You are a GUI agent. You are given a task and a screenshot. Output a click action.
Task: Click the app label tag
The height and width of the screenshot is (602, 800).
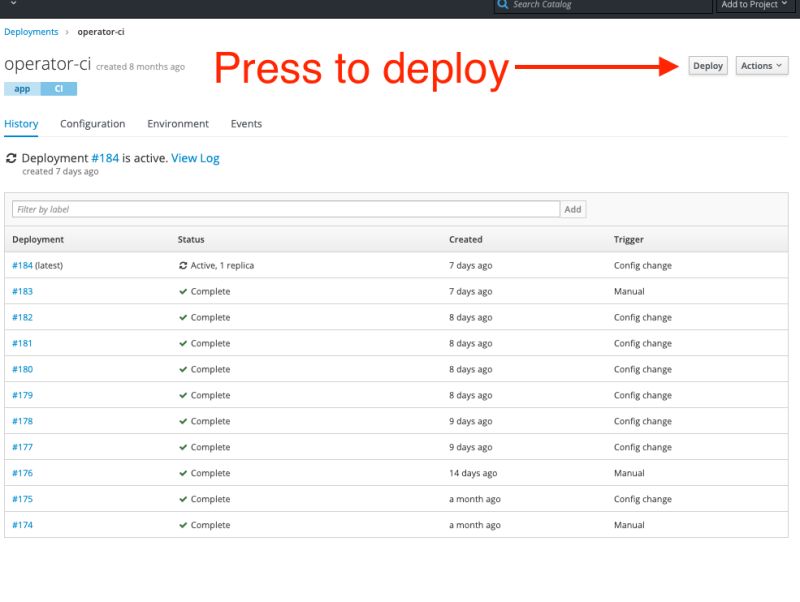click(x=22, y=89)
